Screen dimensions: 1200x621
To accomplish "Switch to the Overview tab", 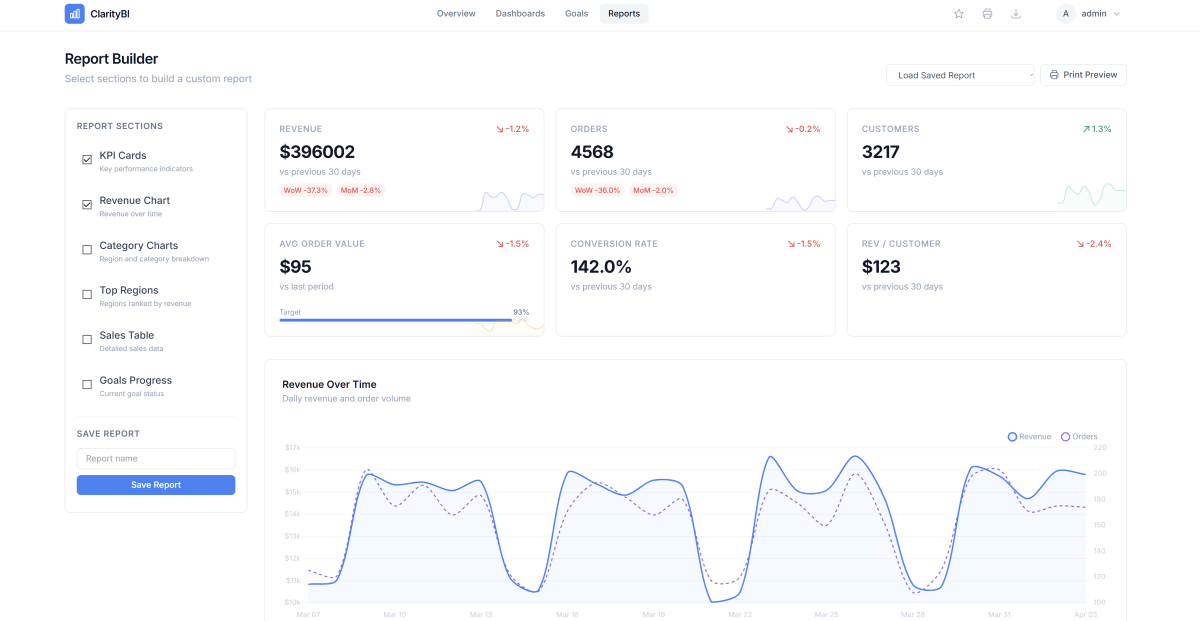I will click(456, 13).
